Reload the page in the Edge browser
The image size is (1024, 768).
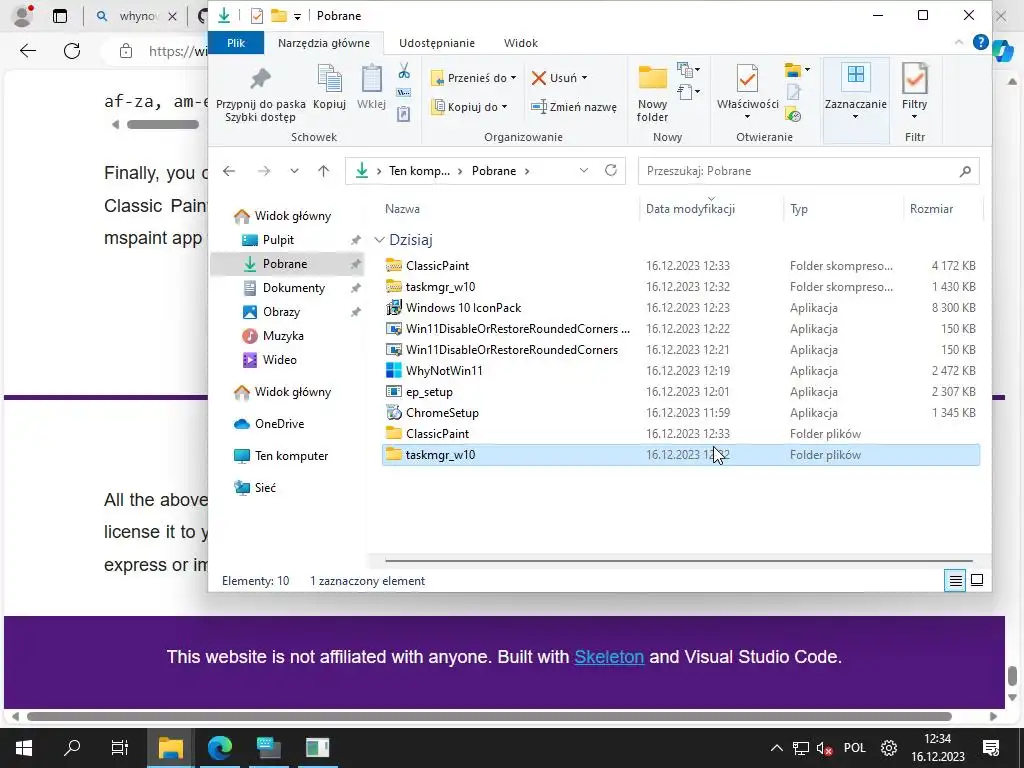pos(72,51)
